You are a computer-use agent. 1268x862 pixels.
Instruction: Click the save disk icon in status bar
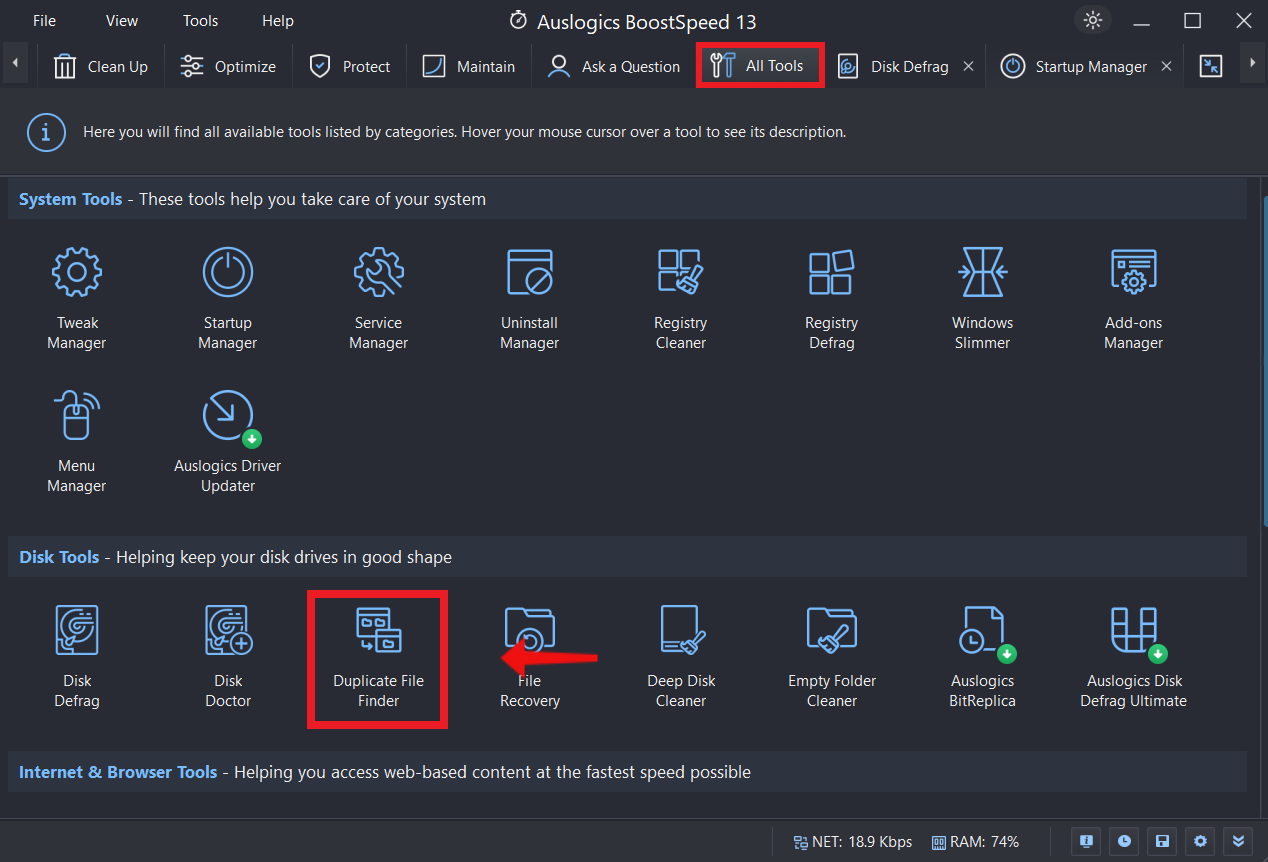click(x=1162, y=841)
